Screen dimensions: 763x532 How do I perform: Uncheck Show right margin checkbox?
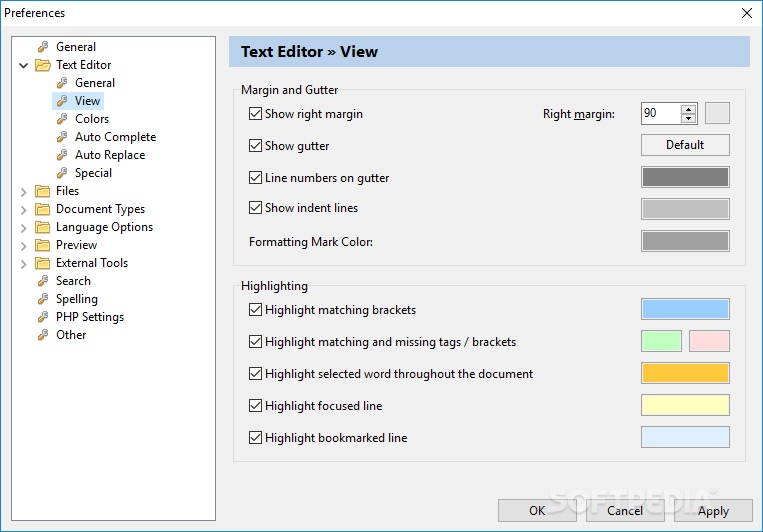click(255, 114)
